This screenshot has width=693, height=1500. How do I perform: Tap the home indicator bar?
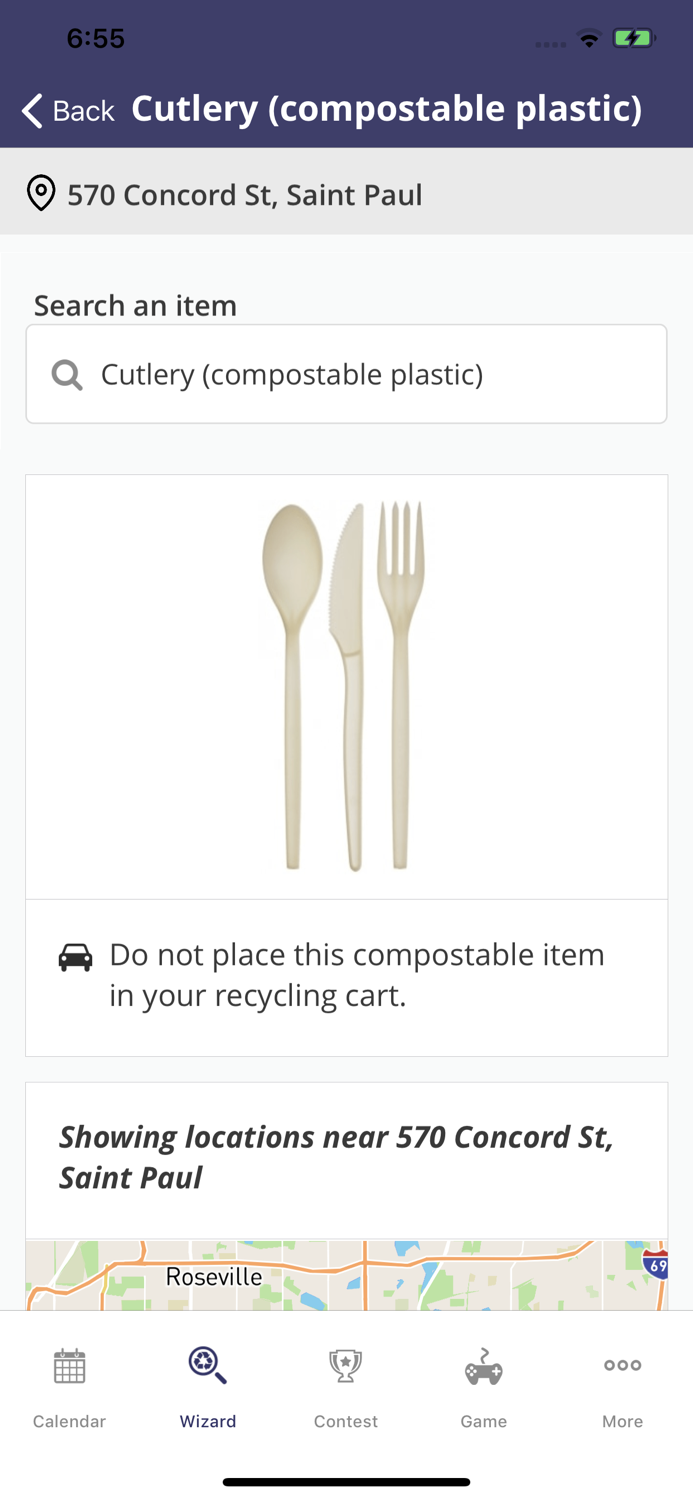tap(346, 1481)
